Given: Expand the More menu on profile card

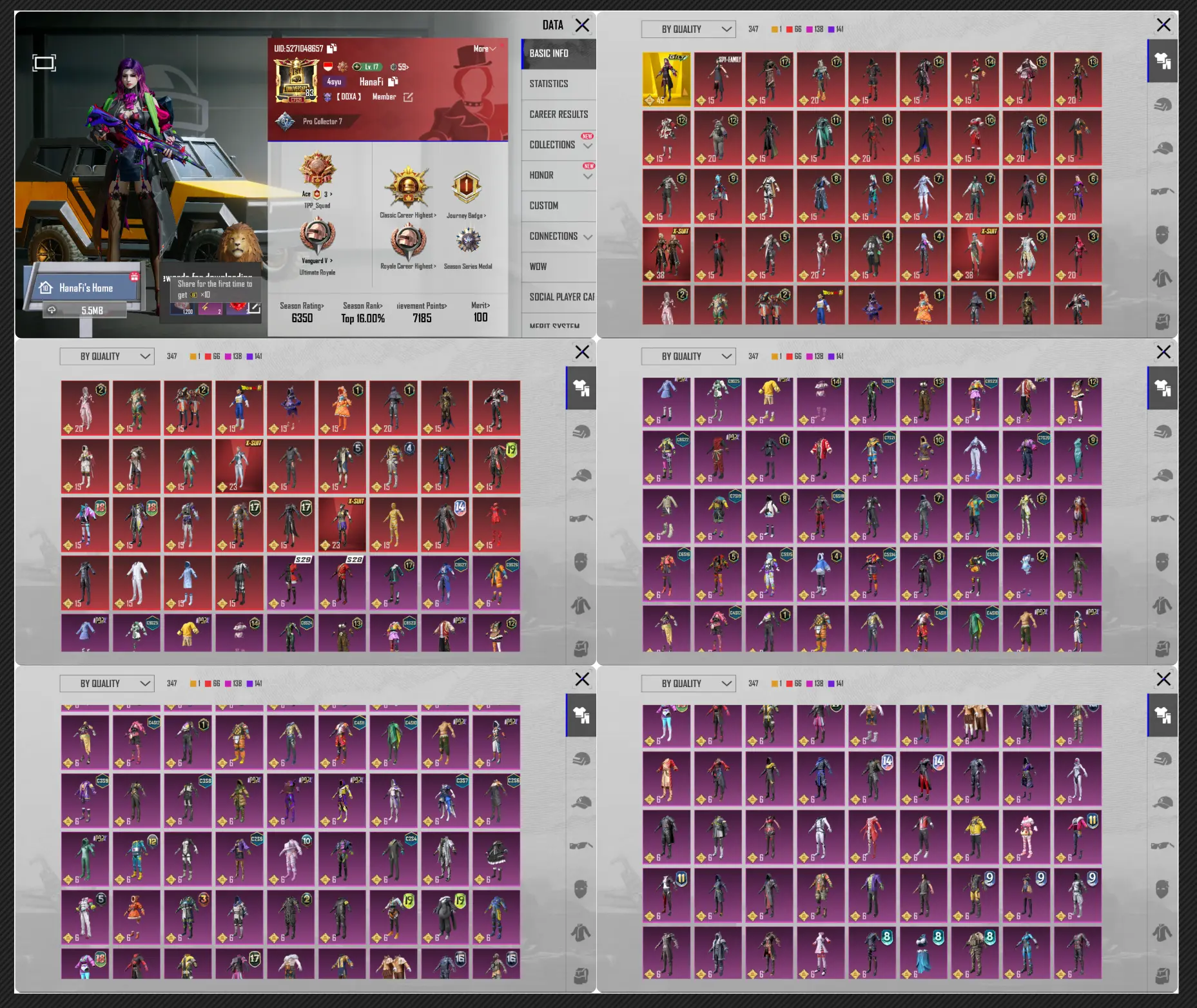Looking at the screenshot, I should coord(485,49).
